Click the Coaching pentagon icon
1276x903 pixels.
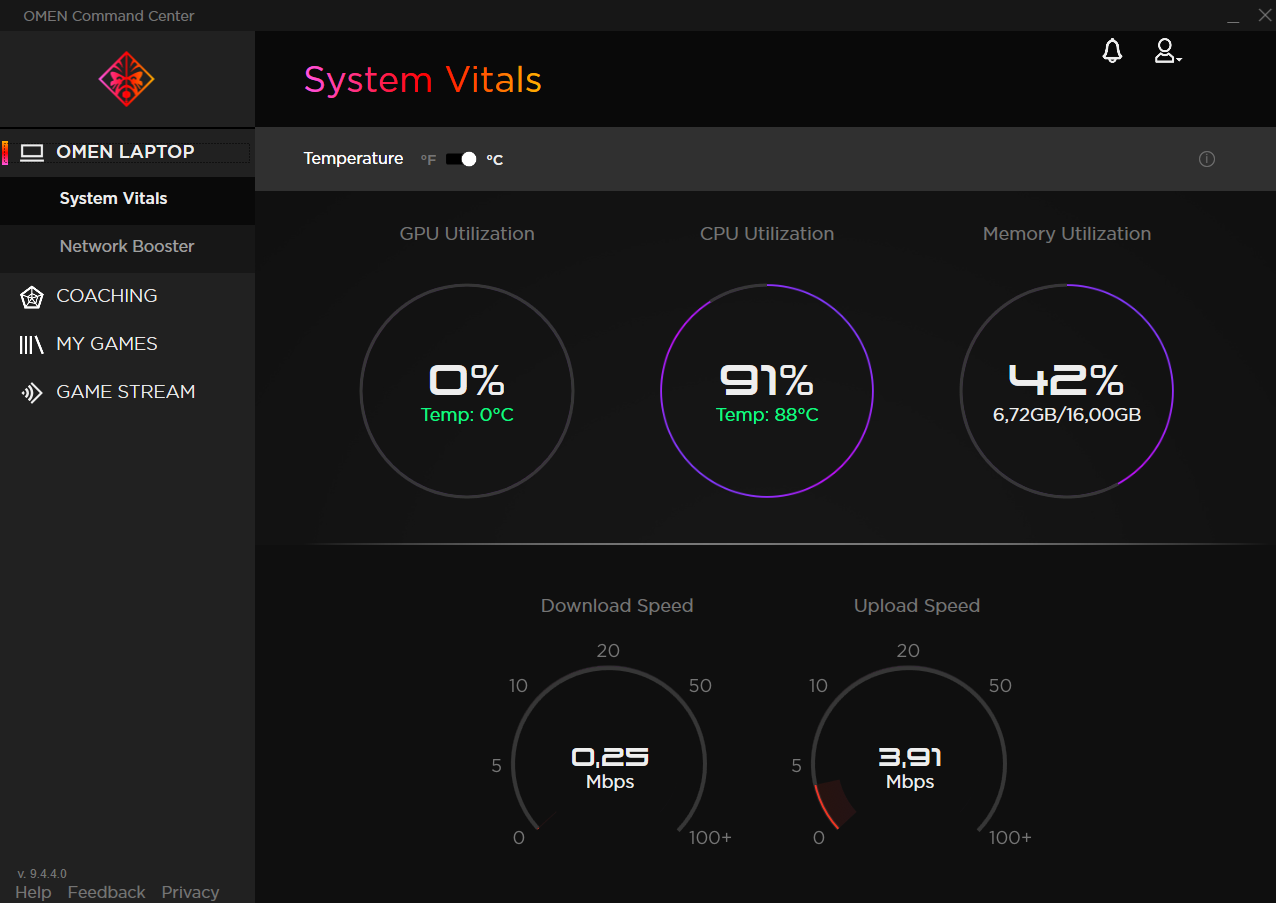point(33,296)
